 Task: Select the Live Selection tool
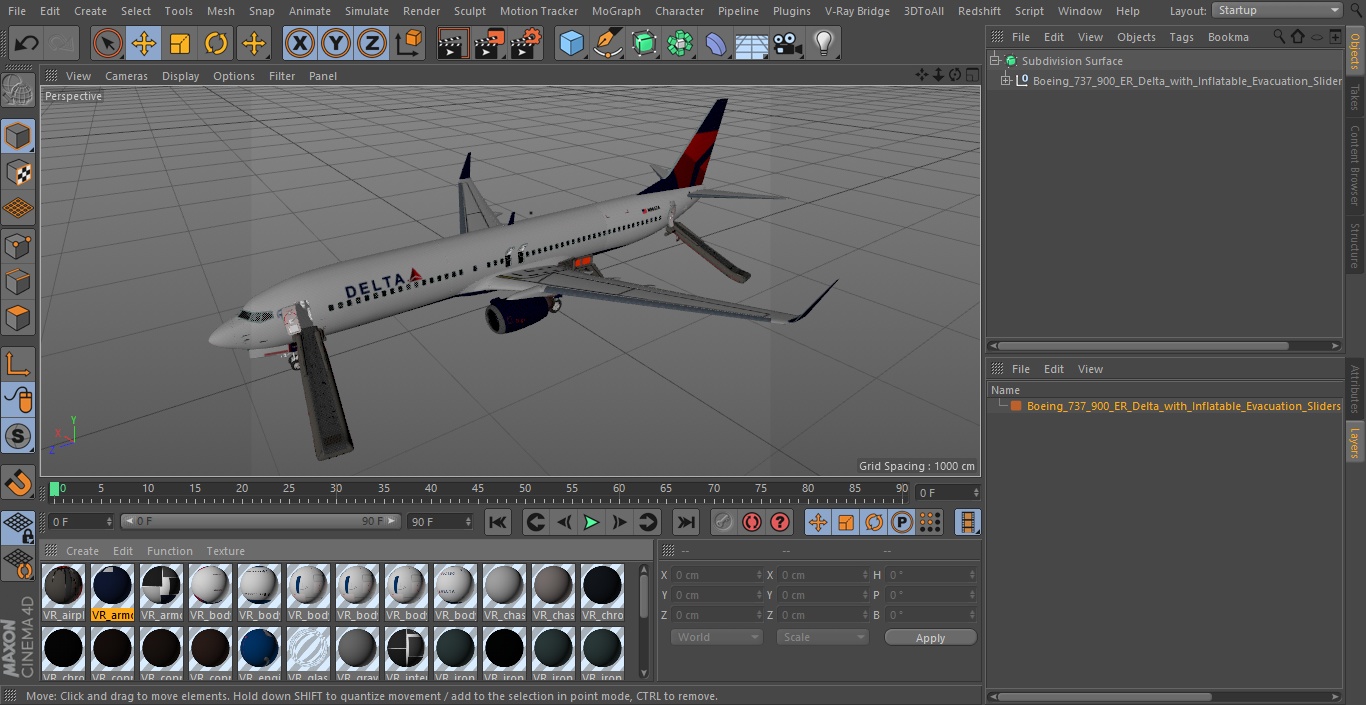(108, 43)
